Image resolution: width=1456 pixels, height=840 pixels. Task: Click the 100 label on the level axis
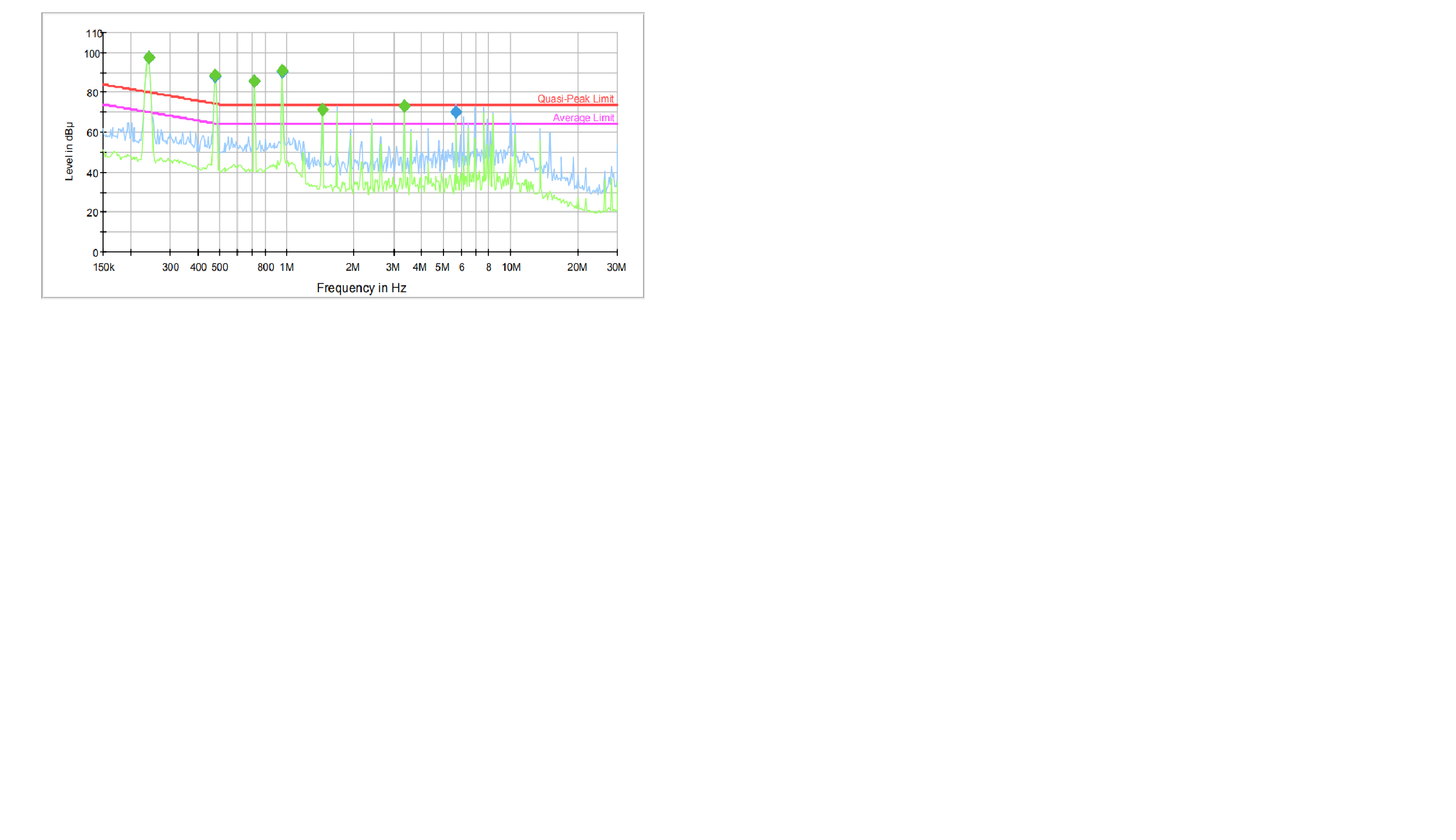[x=92, y=54]
